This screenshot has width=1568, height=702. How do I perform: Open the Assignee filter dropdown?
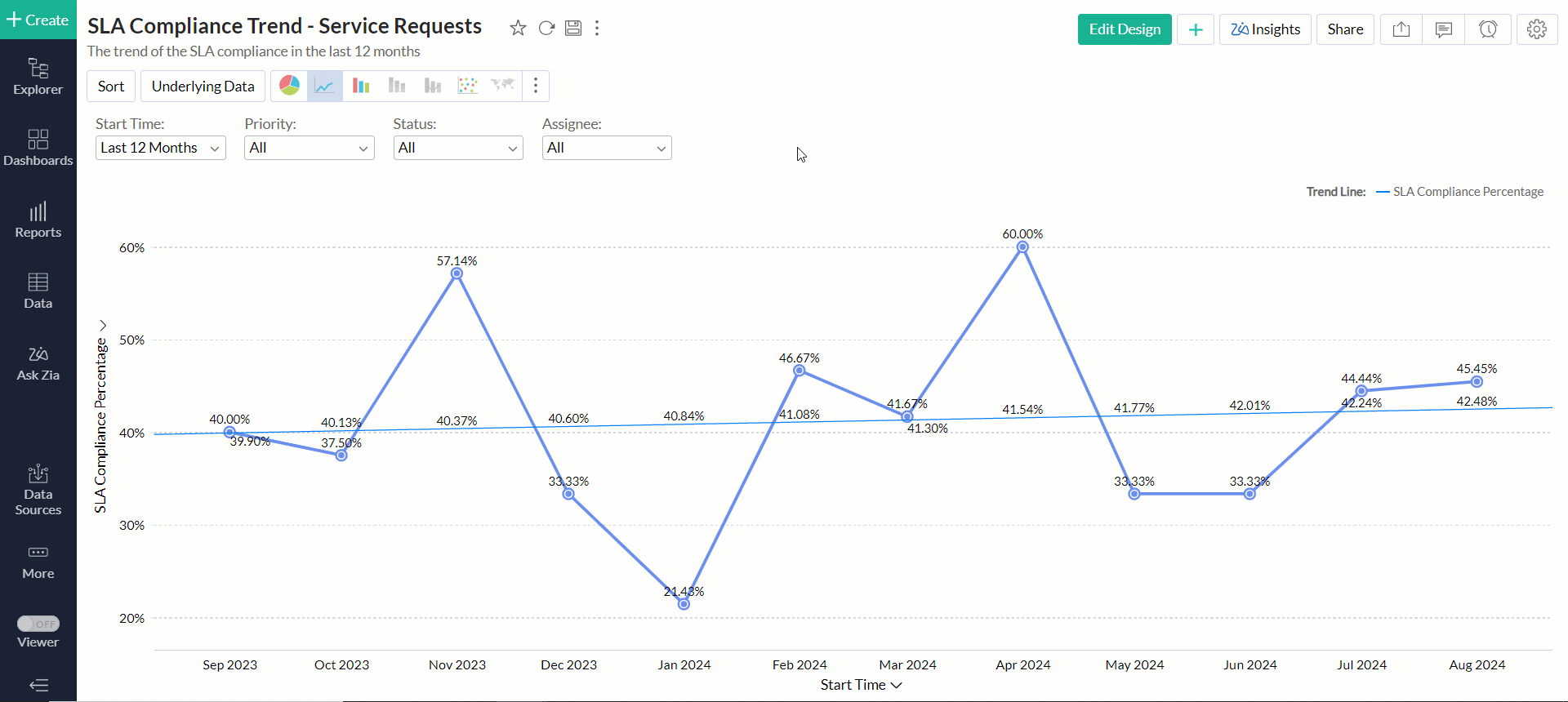coord(607,148)
